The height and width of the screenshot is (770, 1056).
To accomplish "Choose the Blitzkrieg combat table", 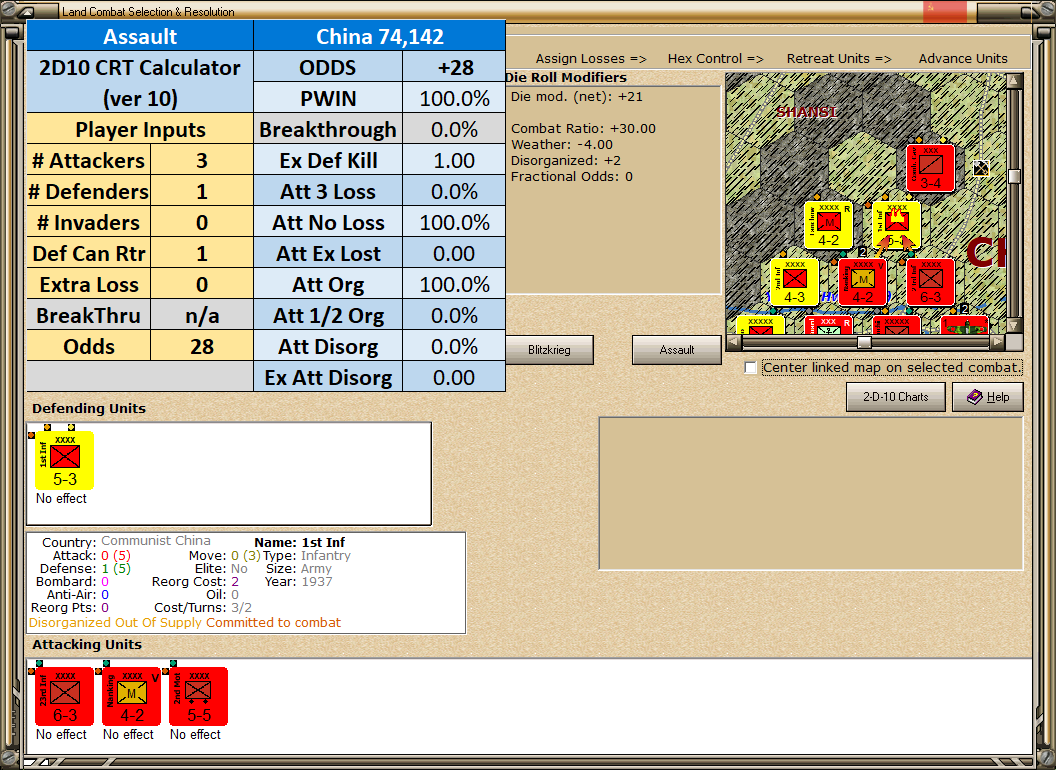I will tap(549, 350).
